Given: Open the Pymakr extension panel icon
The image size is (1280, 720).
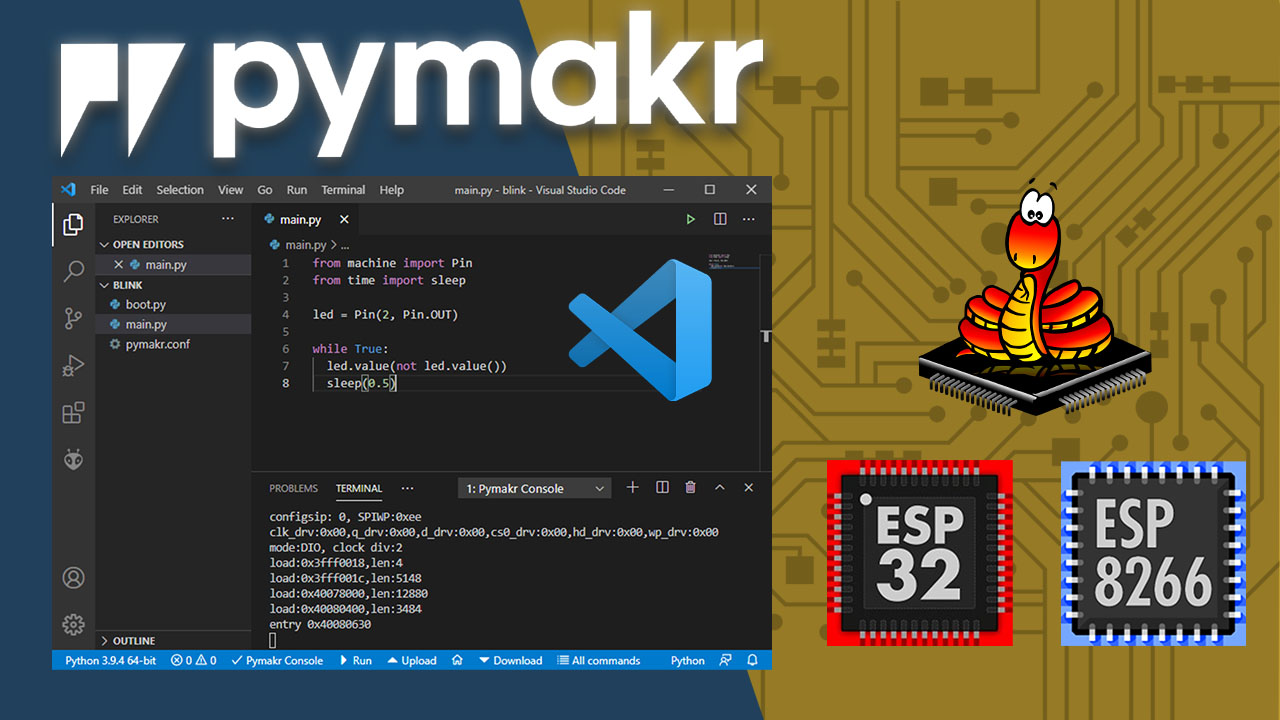Looking at the screenshot, I should (x=73, y=459).
